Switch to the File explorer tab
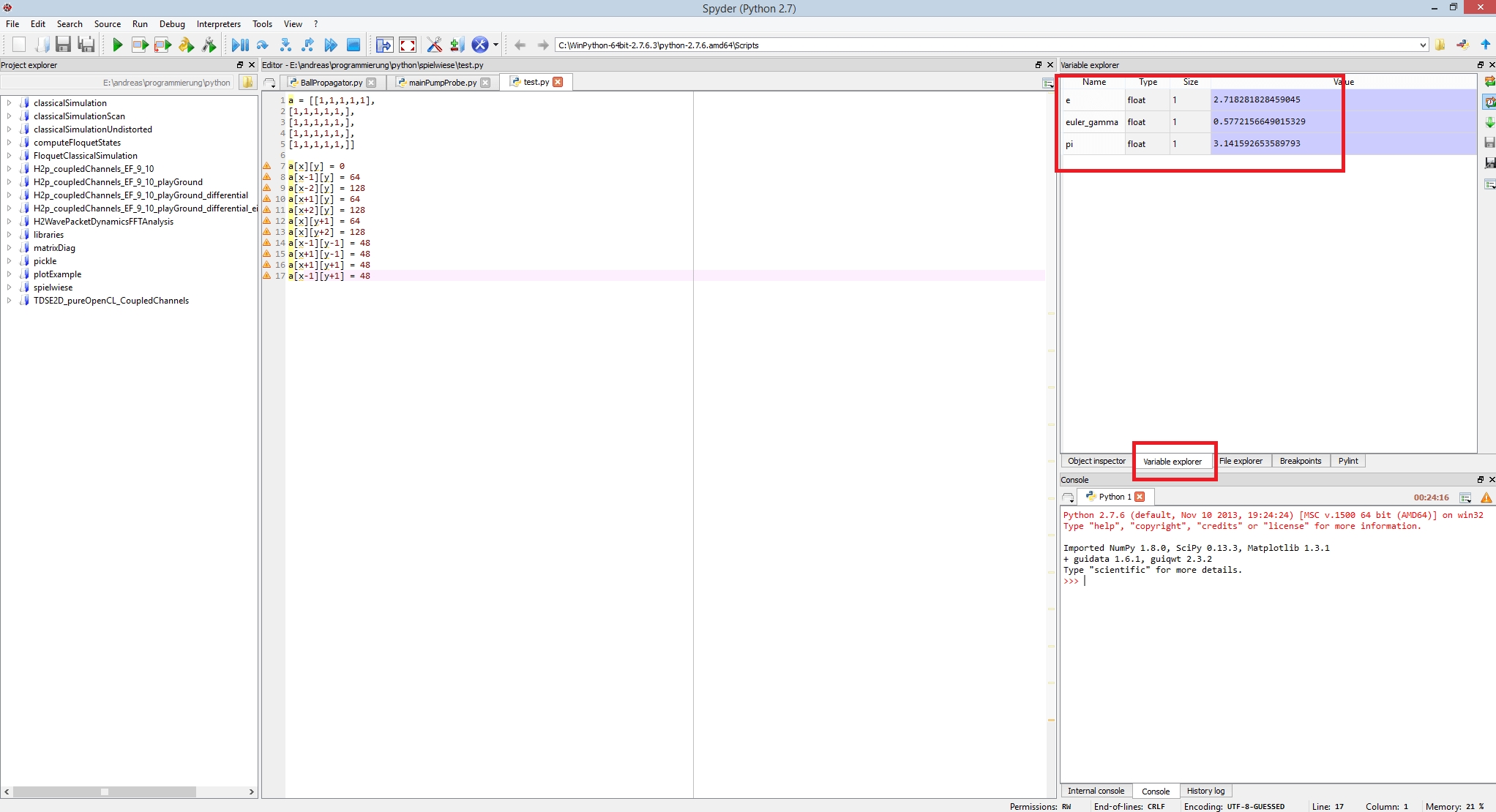The height and width of the screenshot is (812, 1496). point(1241,461)
